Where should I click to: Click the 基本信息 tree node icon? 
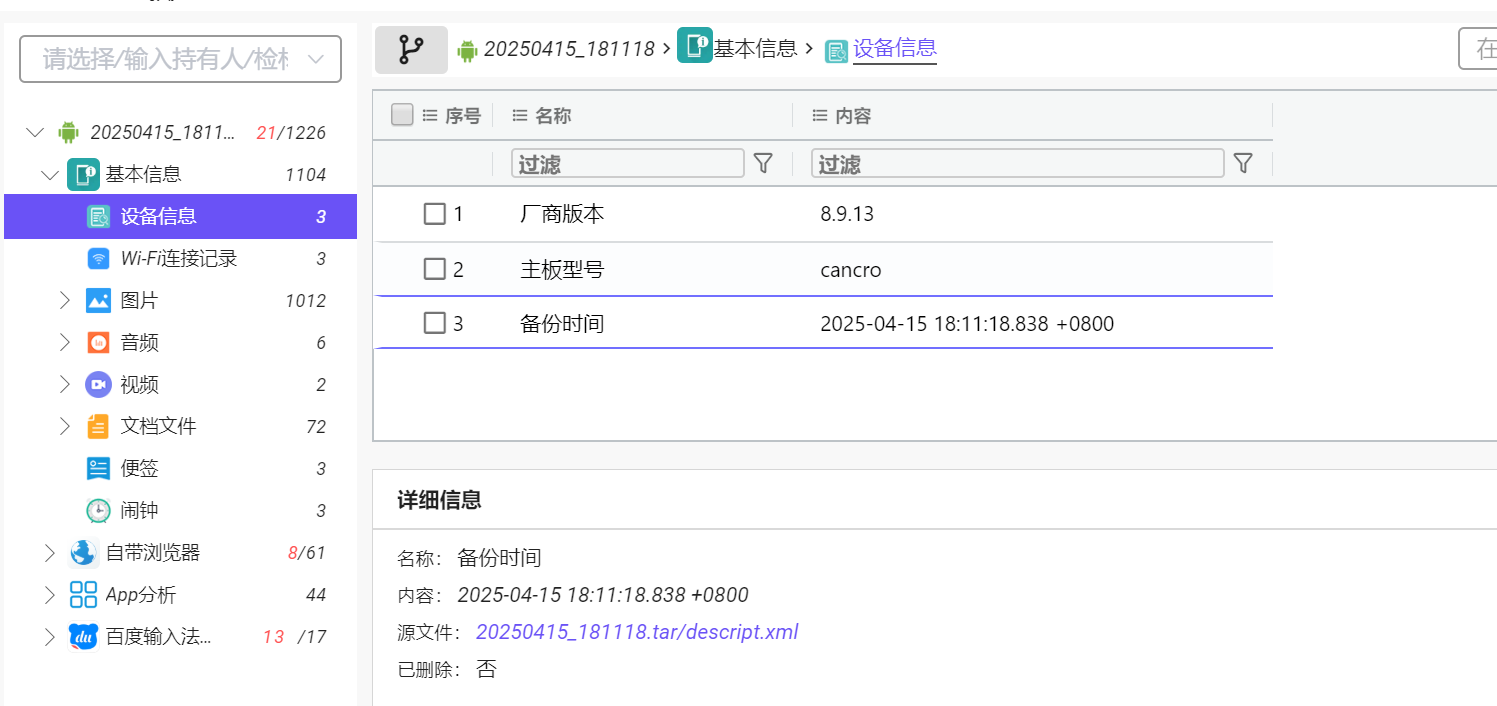(x=83, y=175)
